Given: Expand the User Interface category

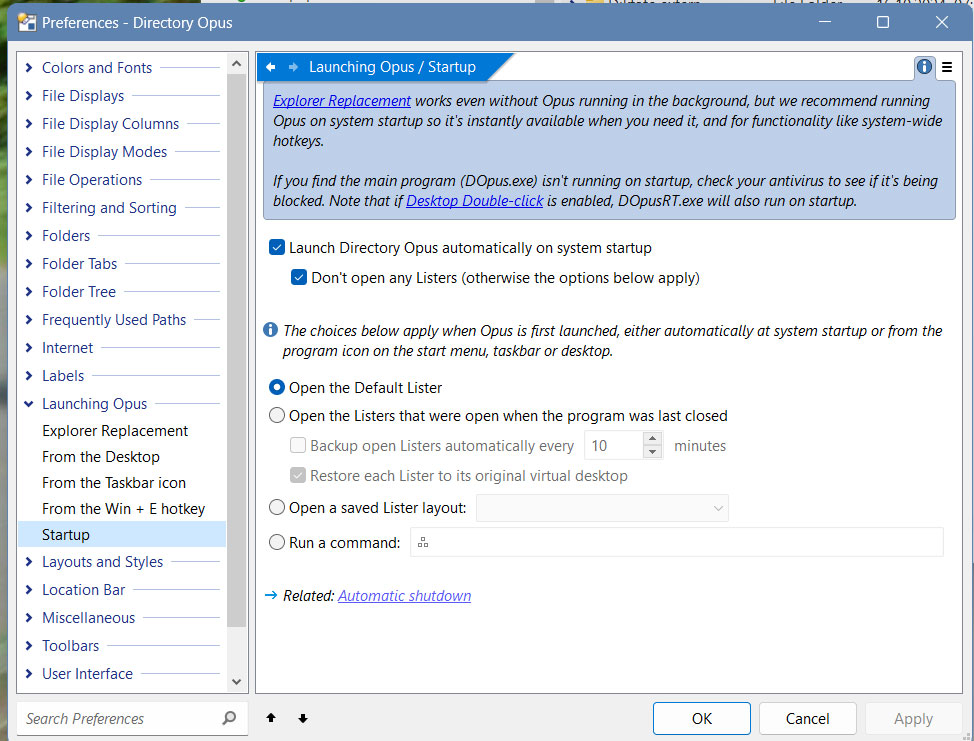Looking at the screenshot, I should pyautogui.click(x=29, y=673).
